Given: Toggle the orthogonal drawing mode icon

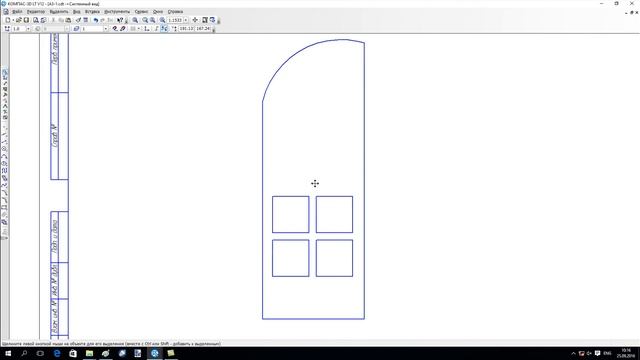Looking at the screenshot, I should (x=157, y=29).
